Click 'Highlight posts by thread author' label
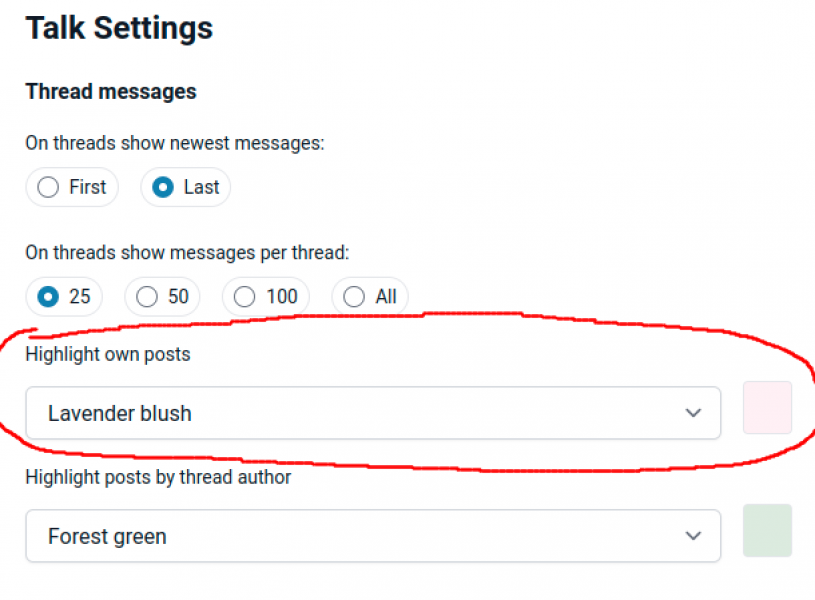815x600 pixels. click(x=158, y=477)
